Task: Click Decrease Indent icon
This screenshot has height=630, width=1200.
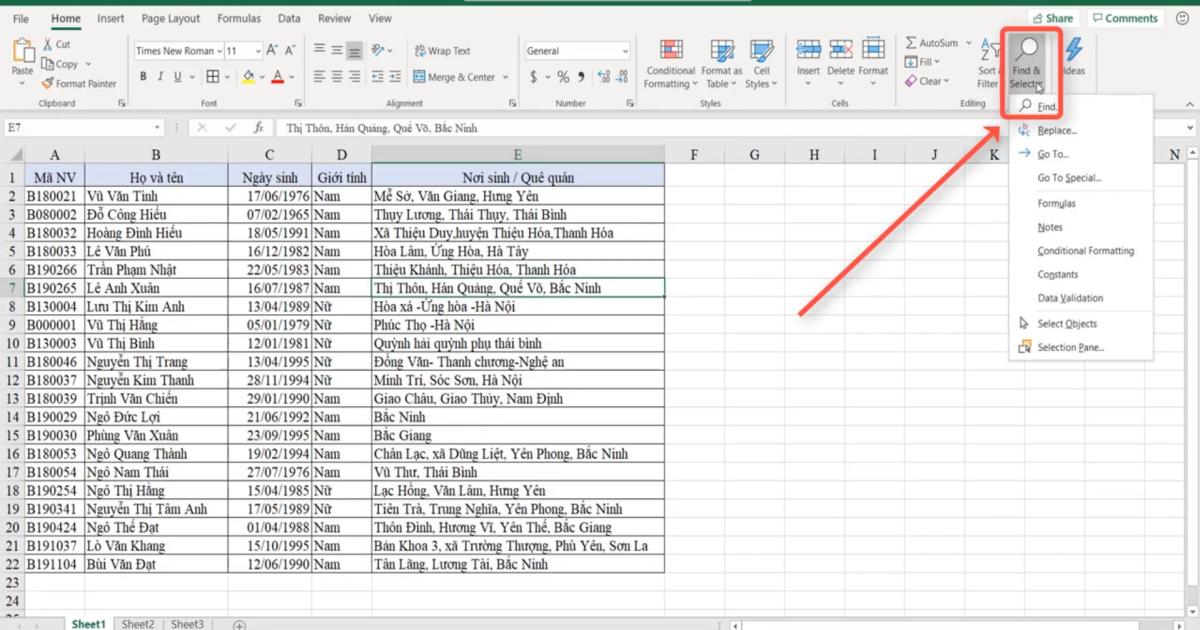Action: coord(377,77)
